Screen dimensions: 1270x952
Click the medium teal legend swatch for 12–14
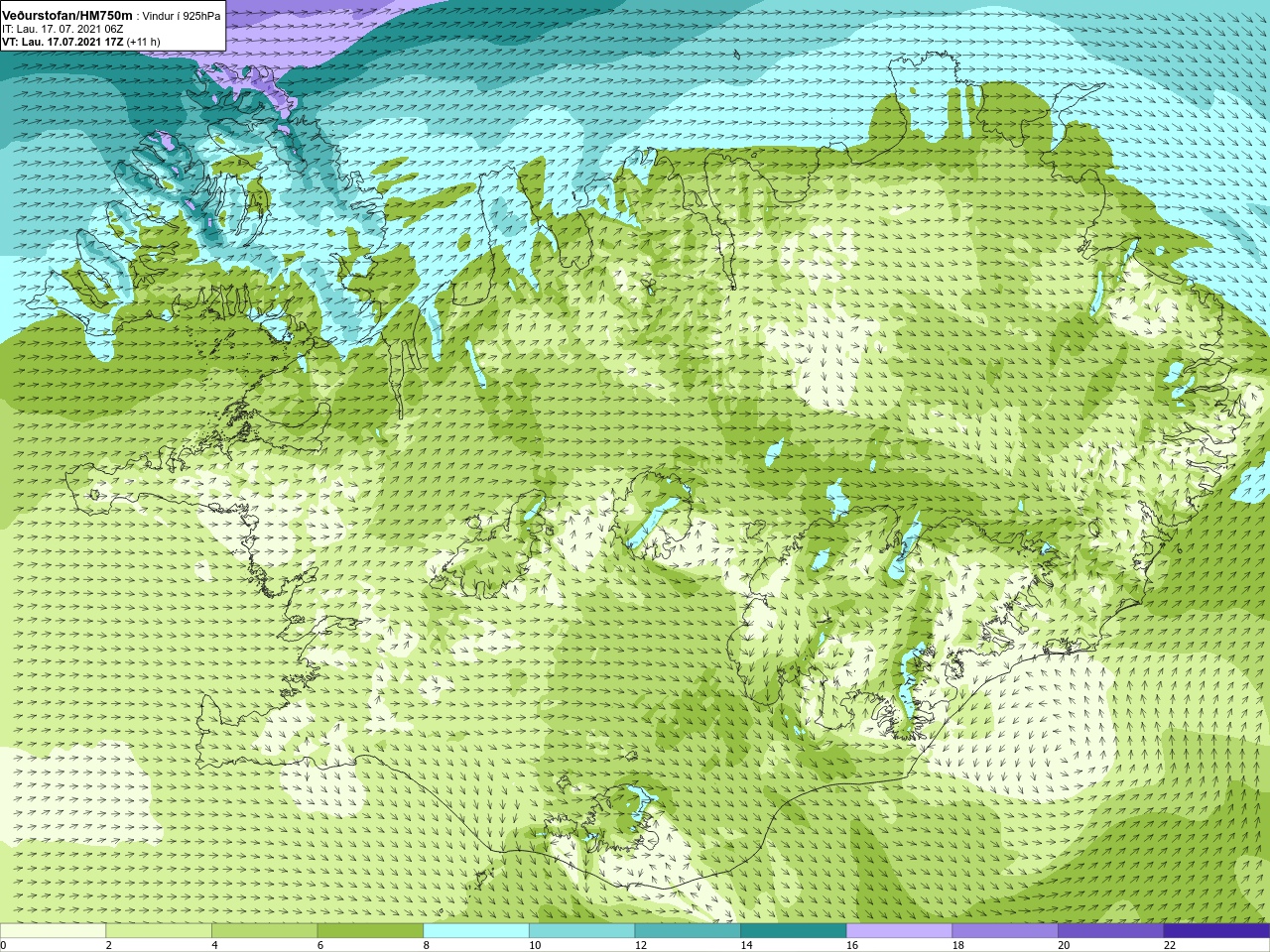(688, 931)
